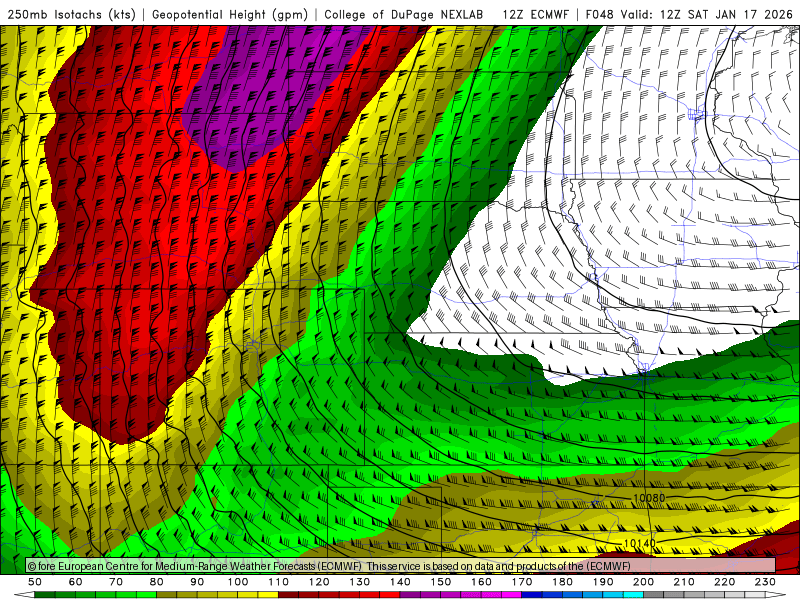The height and width of the screenshot is (600, 800).
Task: Click the bright yellow swatch ending at 110
Action: pos(268,595)
